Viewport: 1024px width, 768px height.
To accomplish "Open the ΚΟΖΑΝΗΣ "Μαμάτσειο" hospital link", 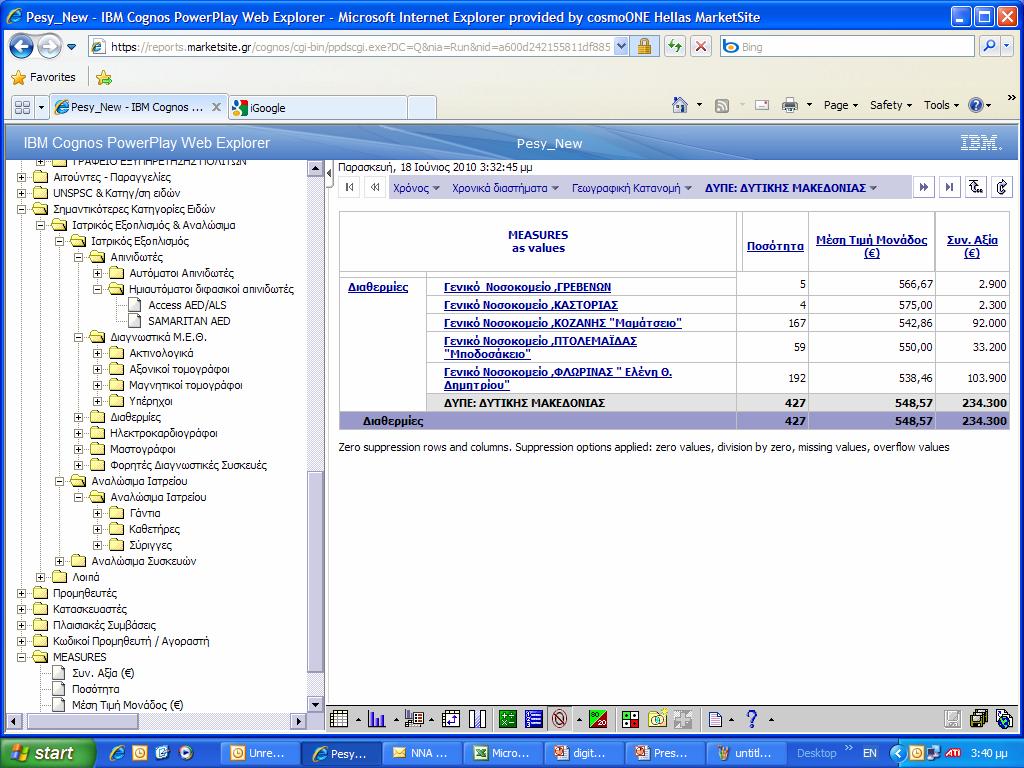I will coord(563,323).
